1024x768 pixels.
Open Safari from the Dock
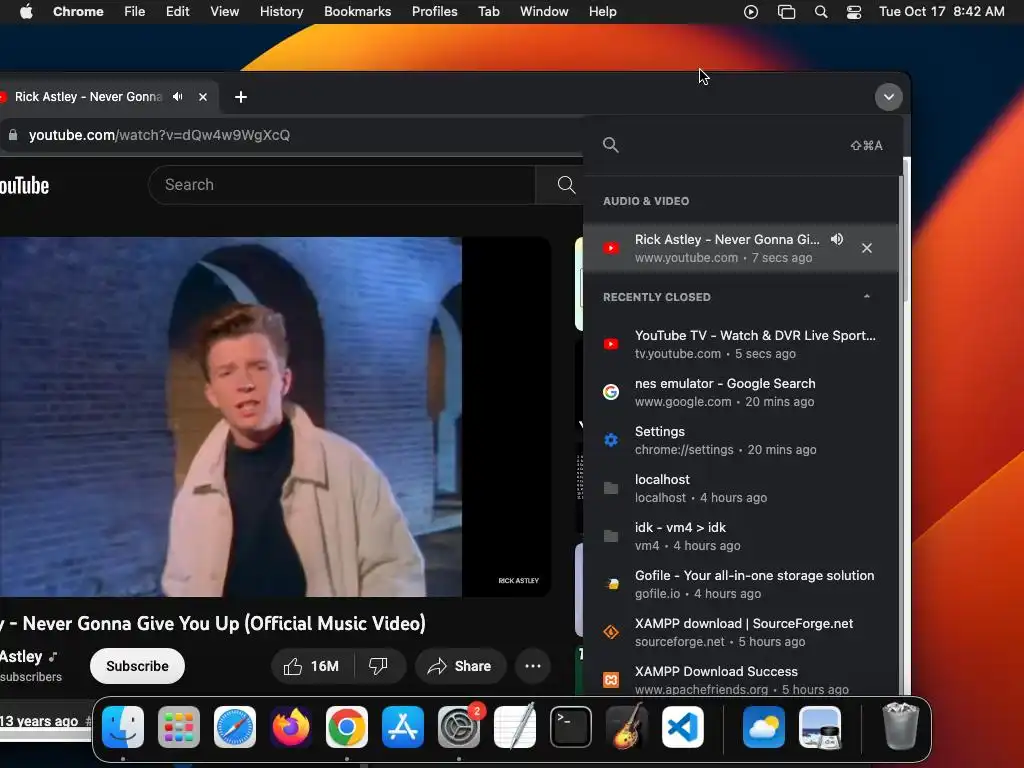coord(235,727)
